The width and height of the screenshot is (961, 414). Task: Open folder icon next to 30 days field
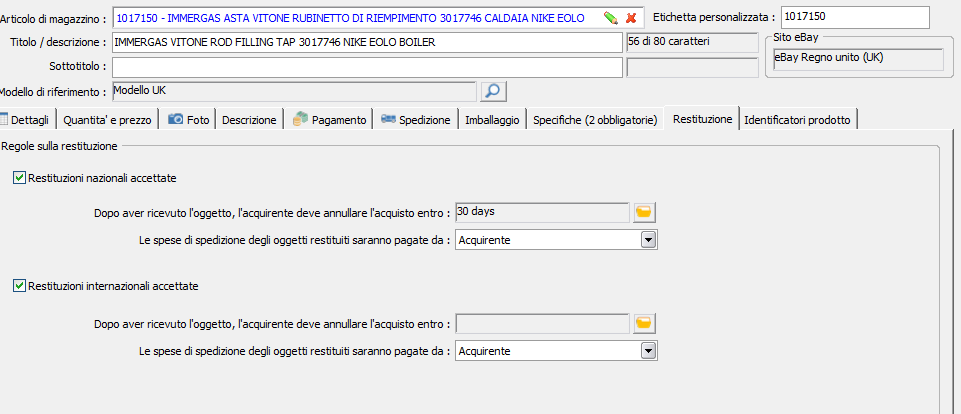[644, 212]
